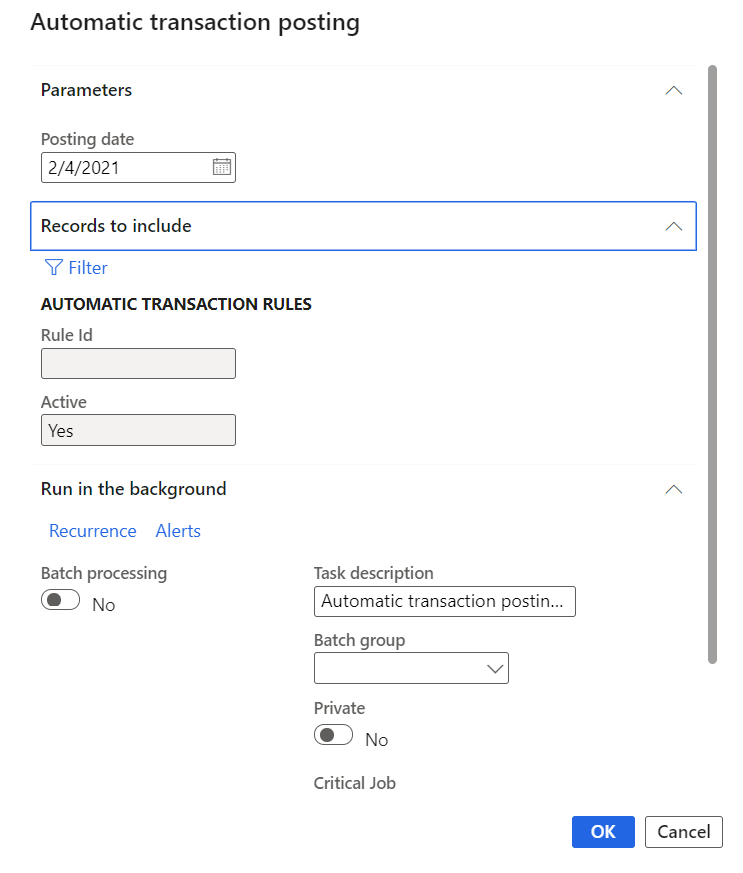Click the vertical scrollbar of the dialog
Image resolution: width=743 pixels, height=873 pixels.
[x=712, y=360]
